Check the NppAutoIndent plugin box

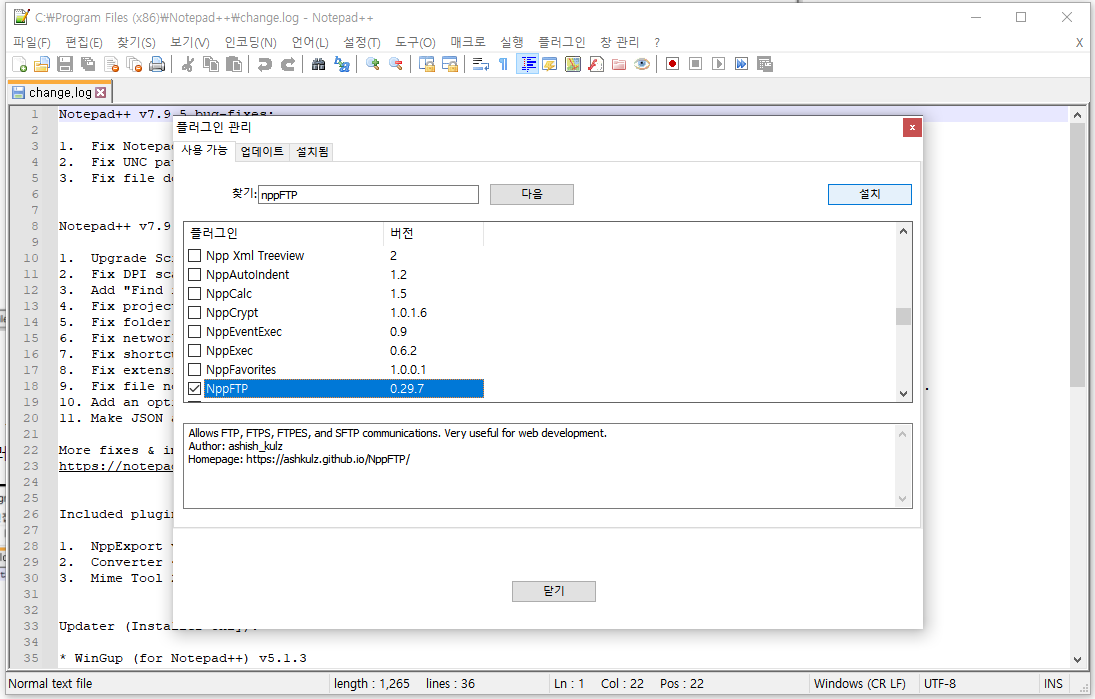point(195,274)
